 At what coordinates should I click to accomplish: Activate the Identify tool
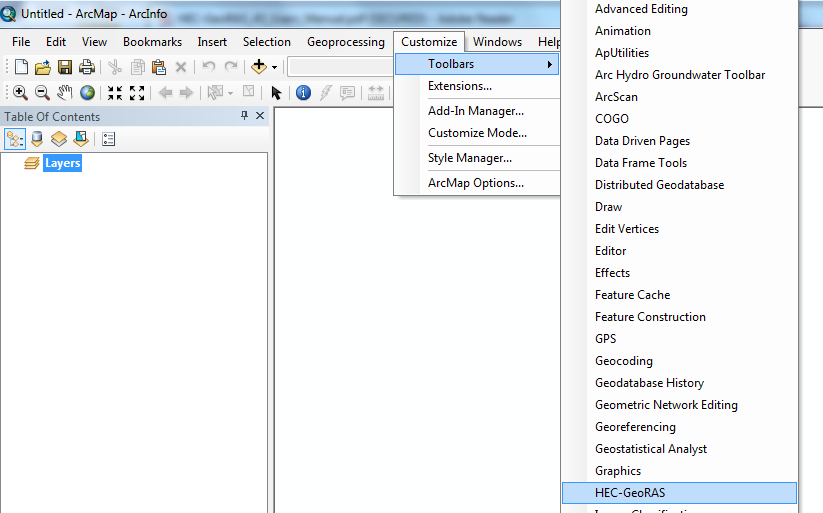[x=303, y=93]
